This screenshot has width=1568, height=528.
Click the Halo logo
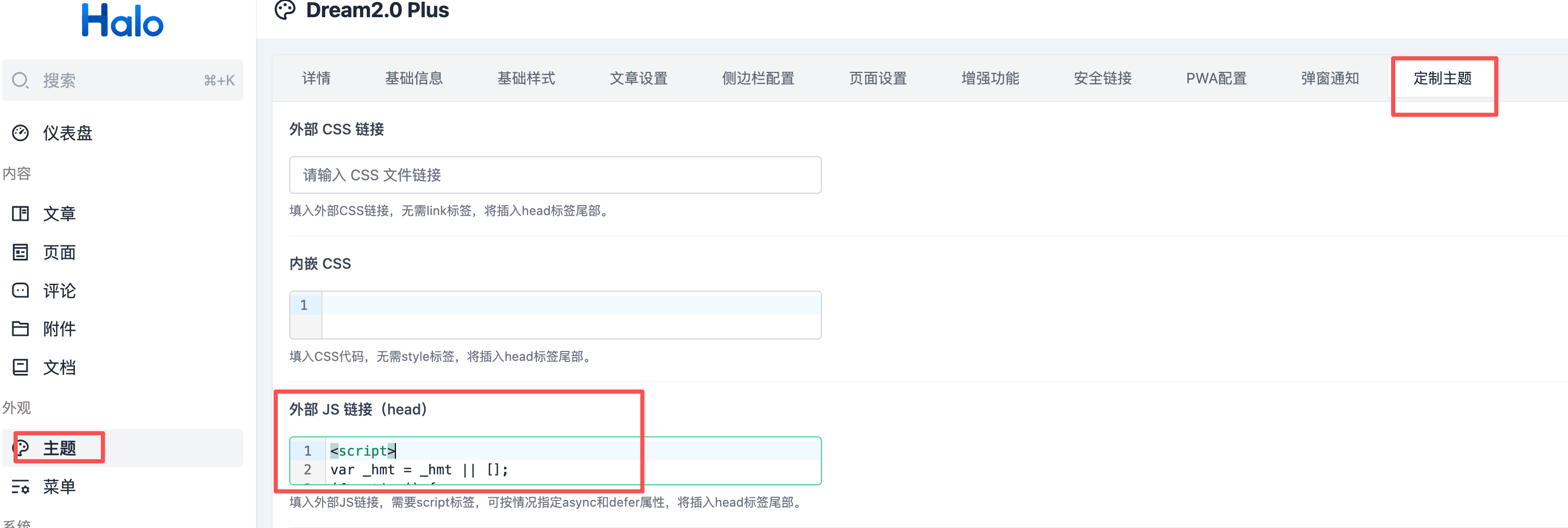coord(122,21)
